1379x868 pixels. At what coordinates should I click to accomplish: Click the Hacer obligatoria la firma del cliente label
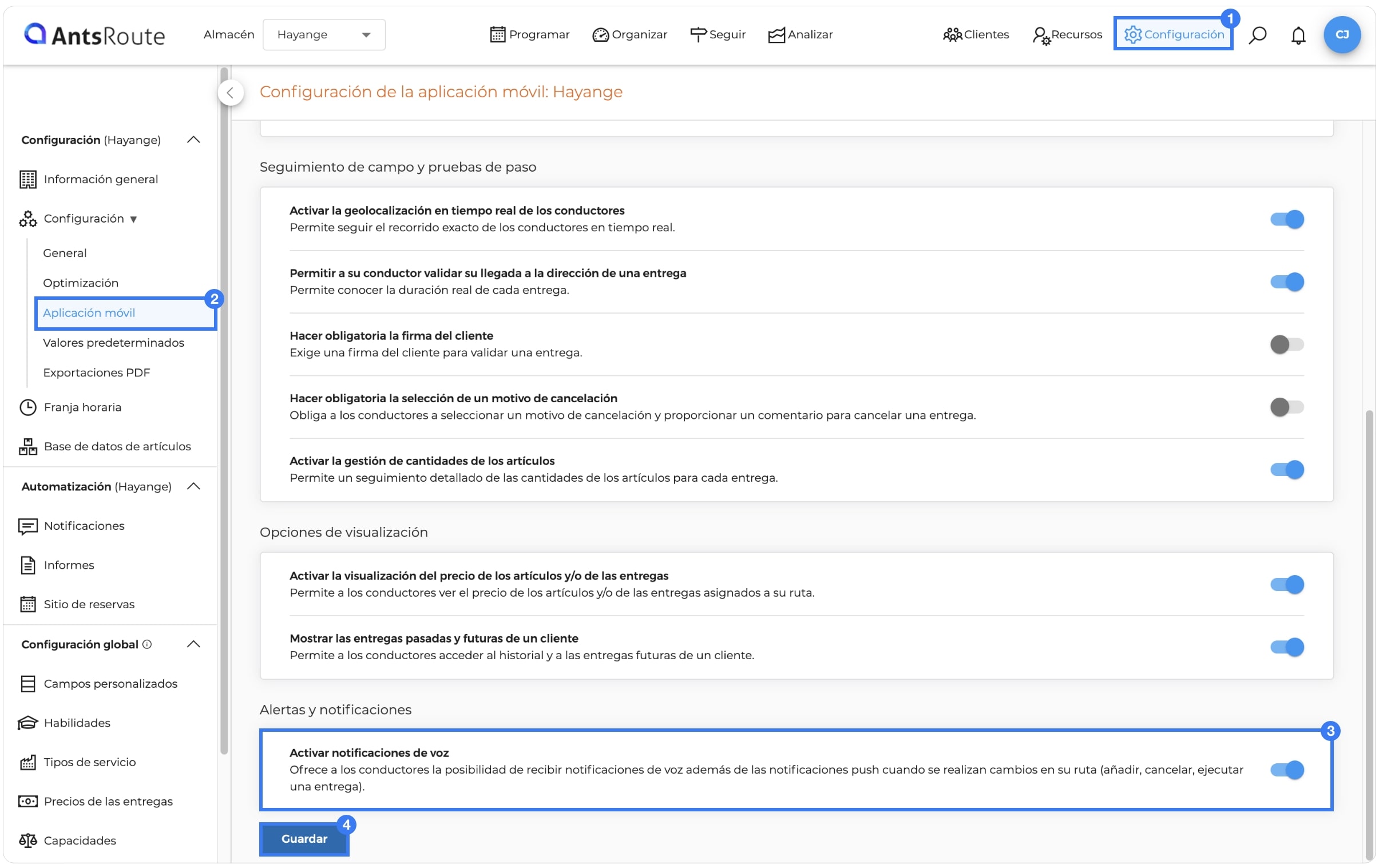coord(391,335)
